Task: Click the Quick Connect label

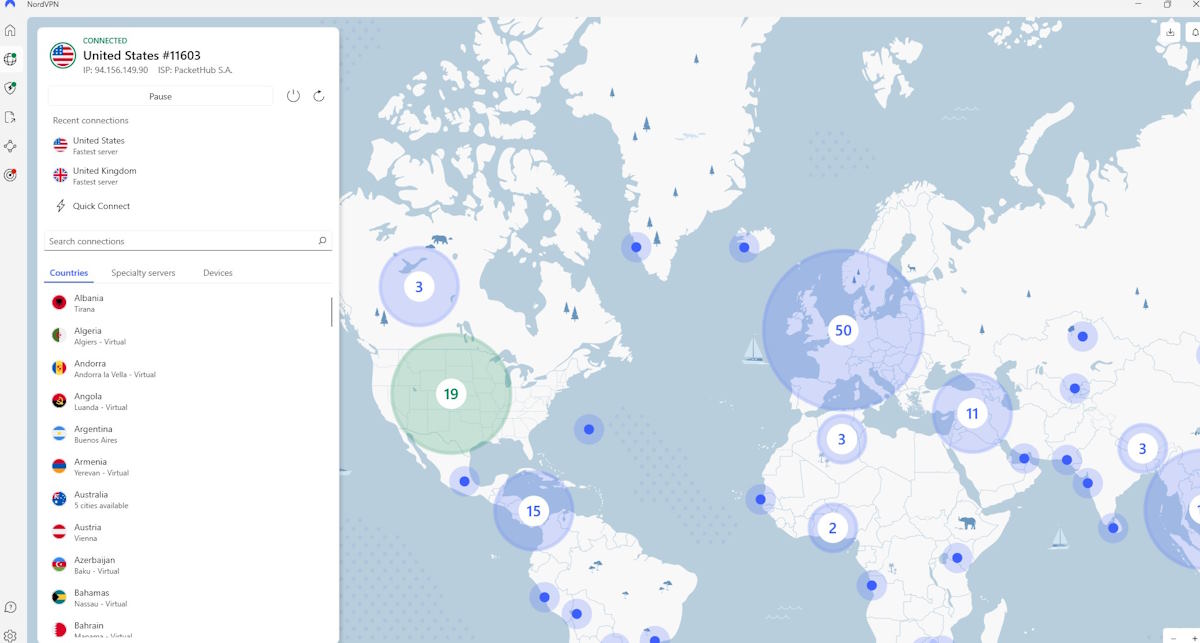Action: coord(101,206)
